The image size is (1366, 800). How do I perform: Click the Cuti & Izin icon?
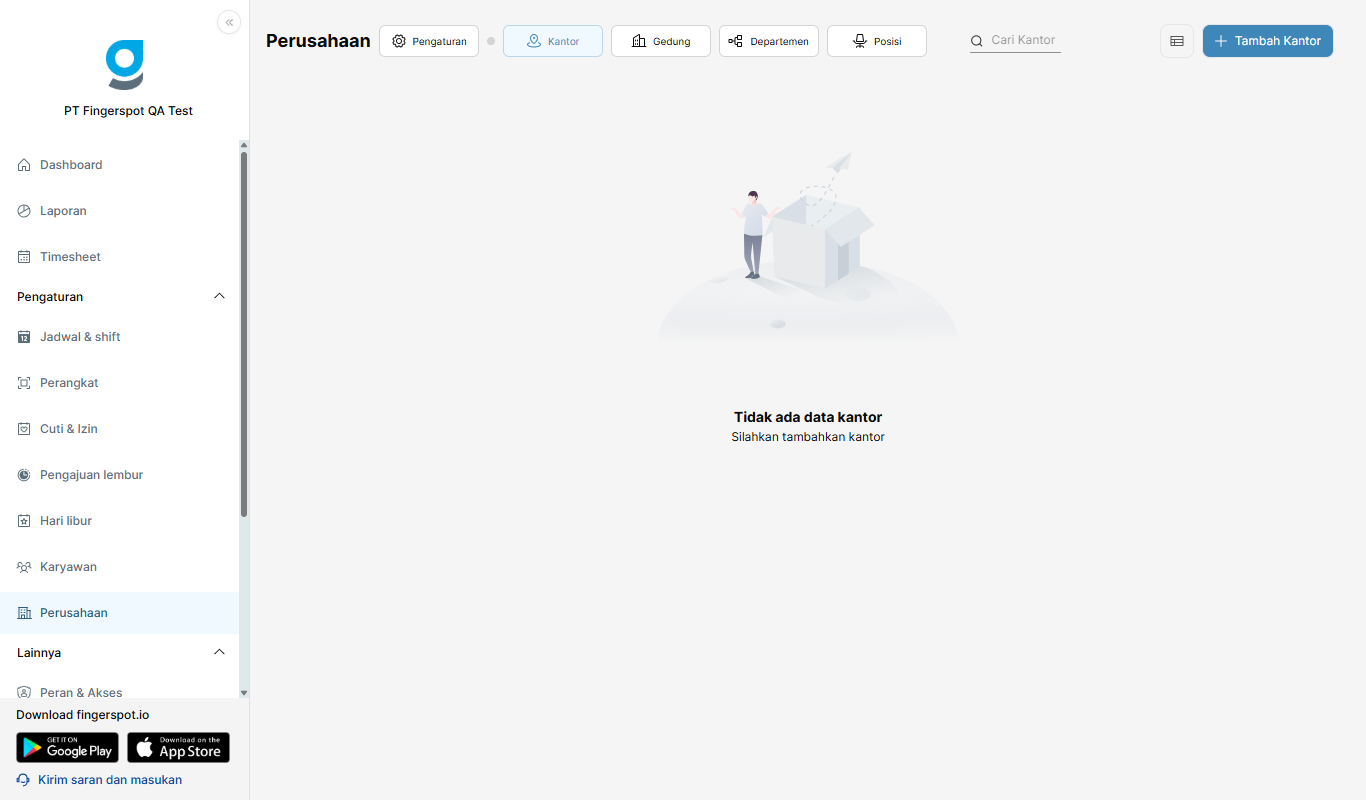[x=24, y=429]
